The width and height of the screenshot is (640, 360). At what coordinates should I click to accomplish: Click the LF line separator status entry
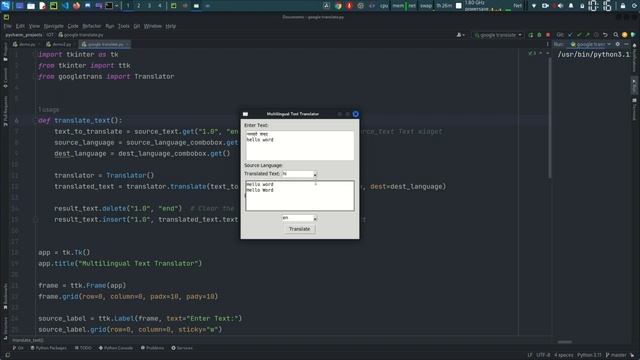pos(530,355)
